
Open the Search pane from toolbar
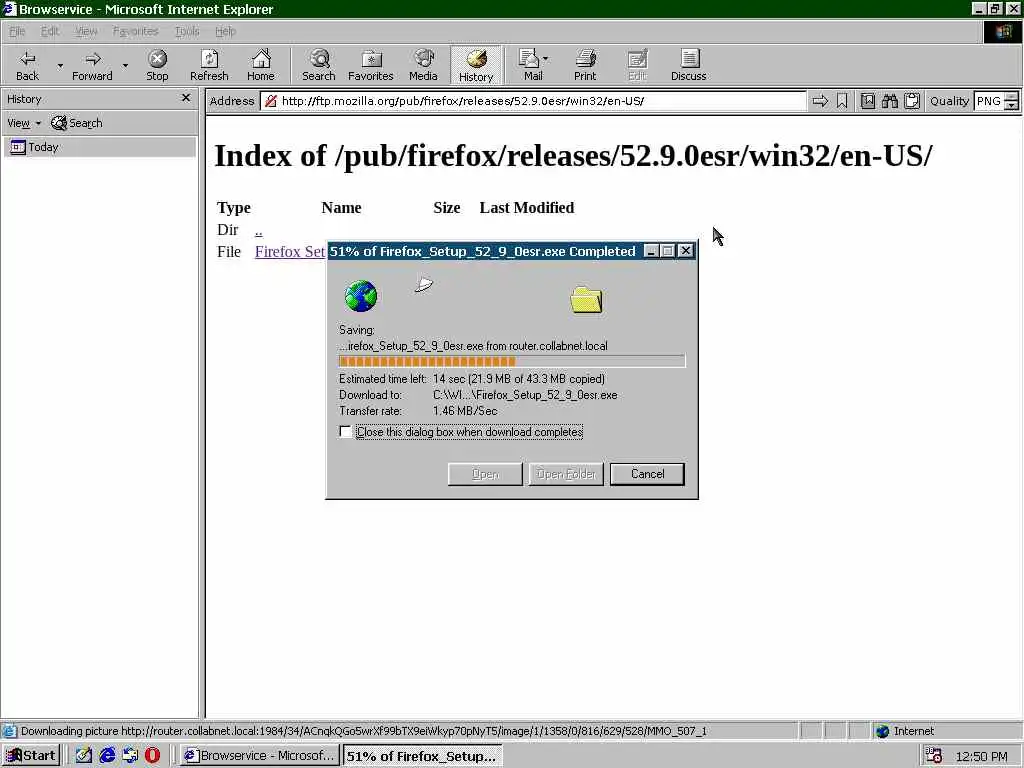pos(319,65)
